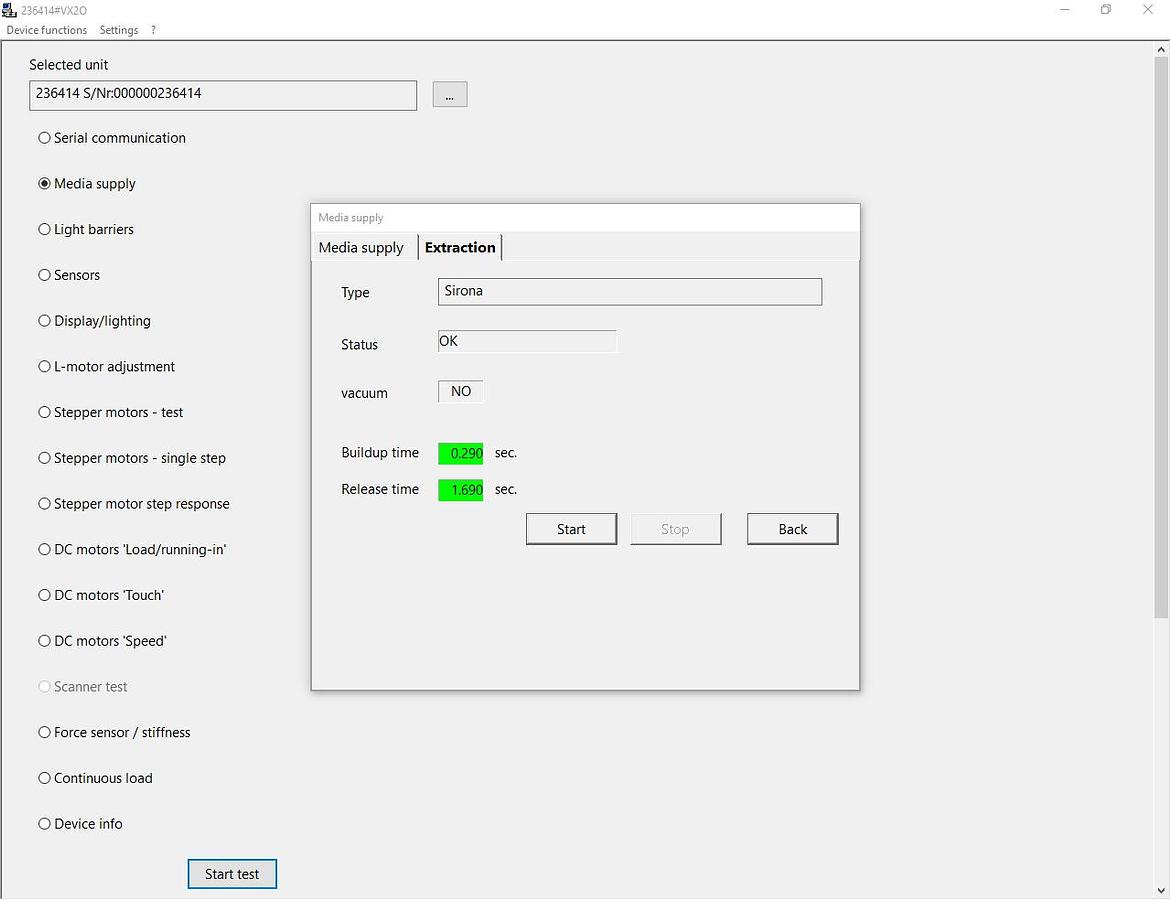Switch to the Media supply tab
Viewport: 1171px width, 900px height.
tap(361, 248)
